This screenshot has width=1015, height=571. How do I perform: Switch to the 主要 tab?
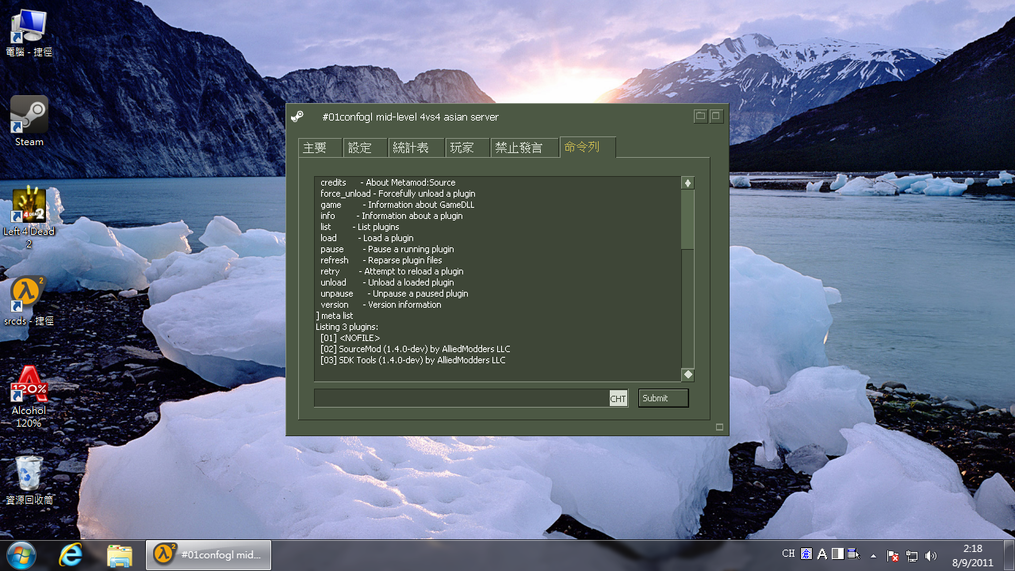(x=315, y=148)
